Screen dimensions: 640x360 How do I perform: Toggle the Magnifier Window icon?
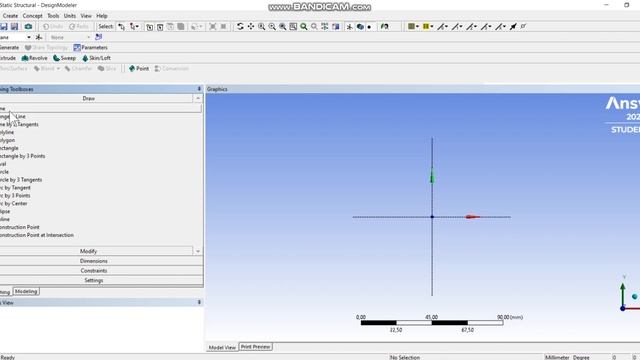[293, 27]
